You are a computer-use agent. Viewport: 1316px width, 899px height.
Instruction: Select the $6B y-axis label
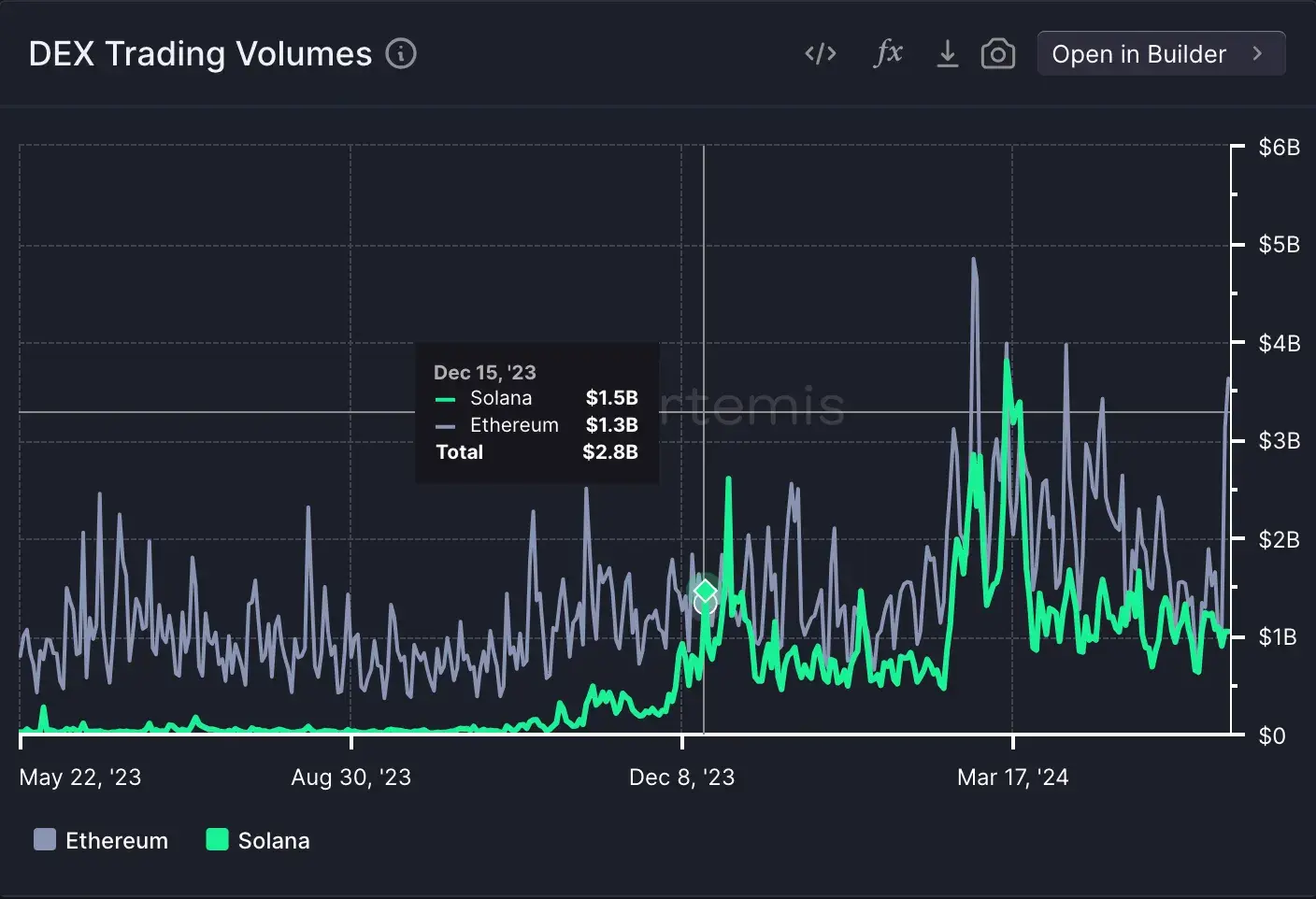1279,147
